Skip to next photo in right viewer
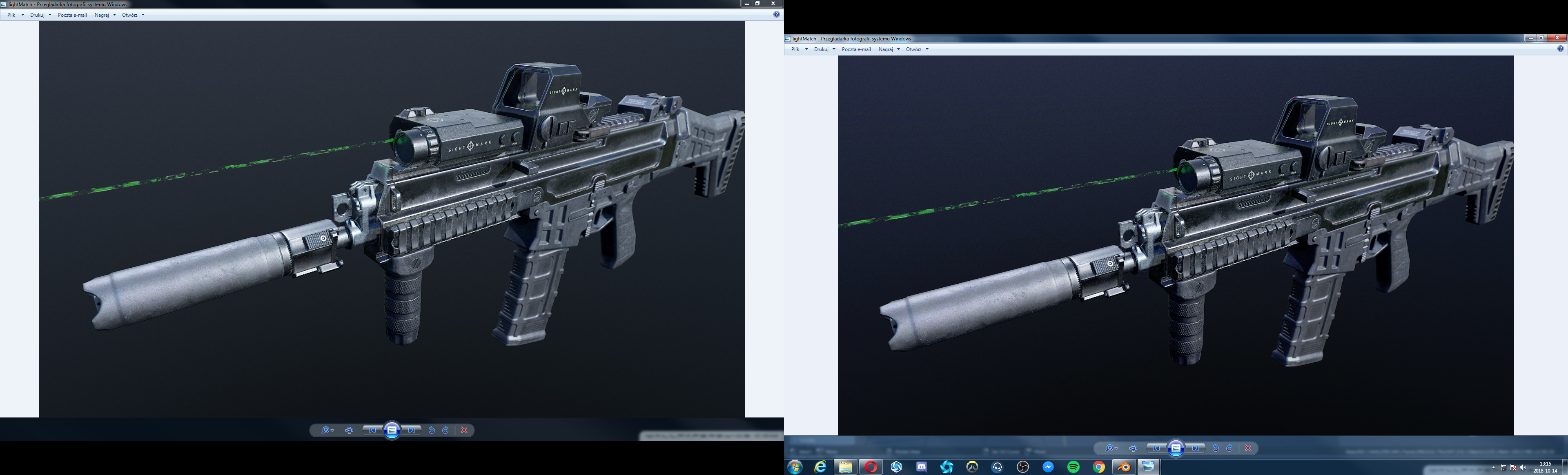The width and height of the screenshot is (1568, 475). tap(1196, 448)
